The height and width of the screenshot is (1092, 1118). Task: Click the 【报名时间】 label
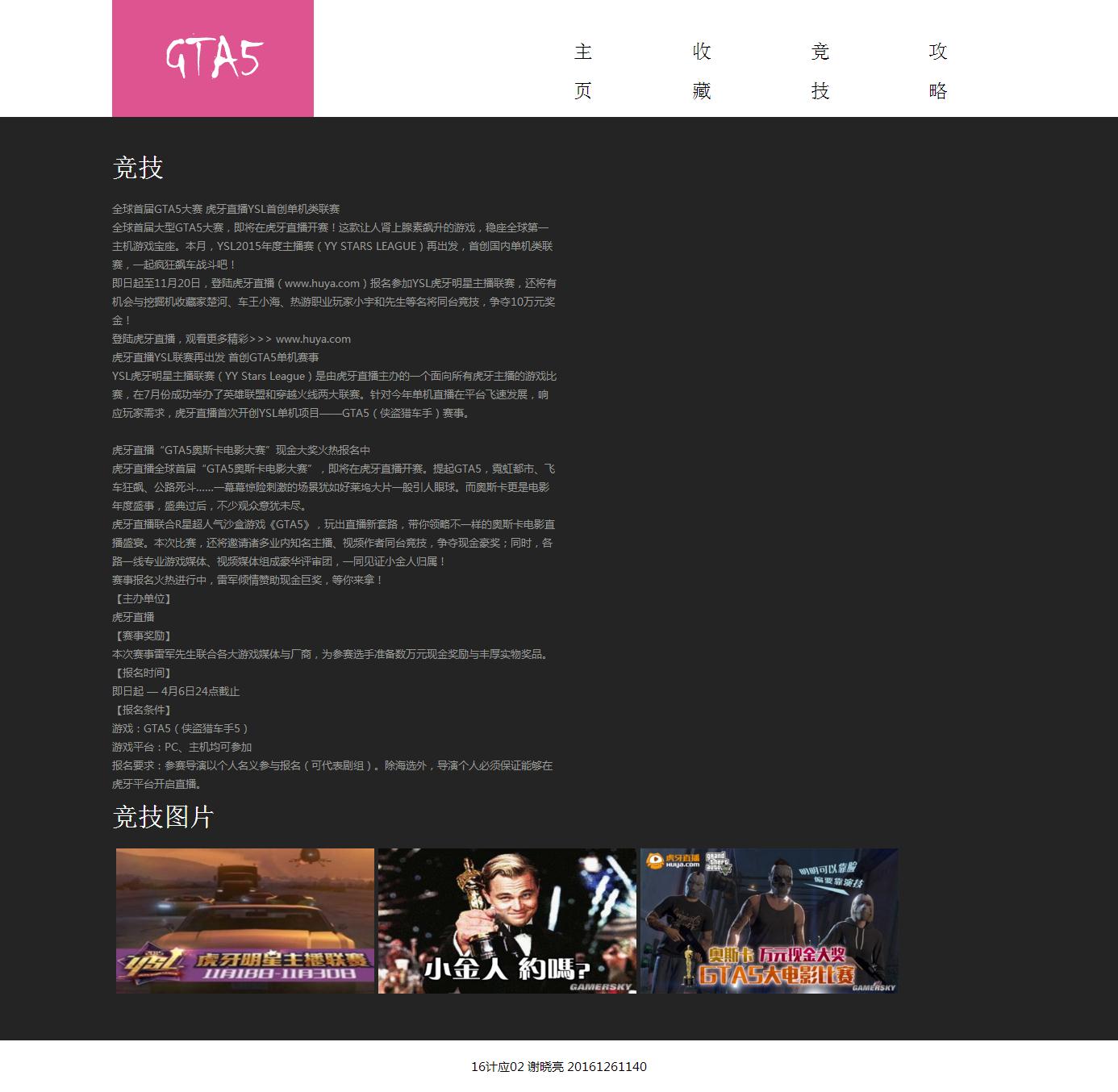[142, 673]
